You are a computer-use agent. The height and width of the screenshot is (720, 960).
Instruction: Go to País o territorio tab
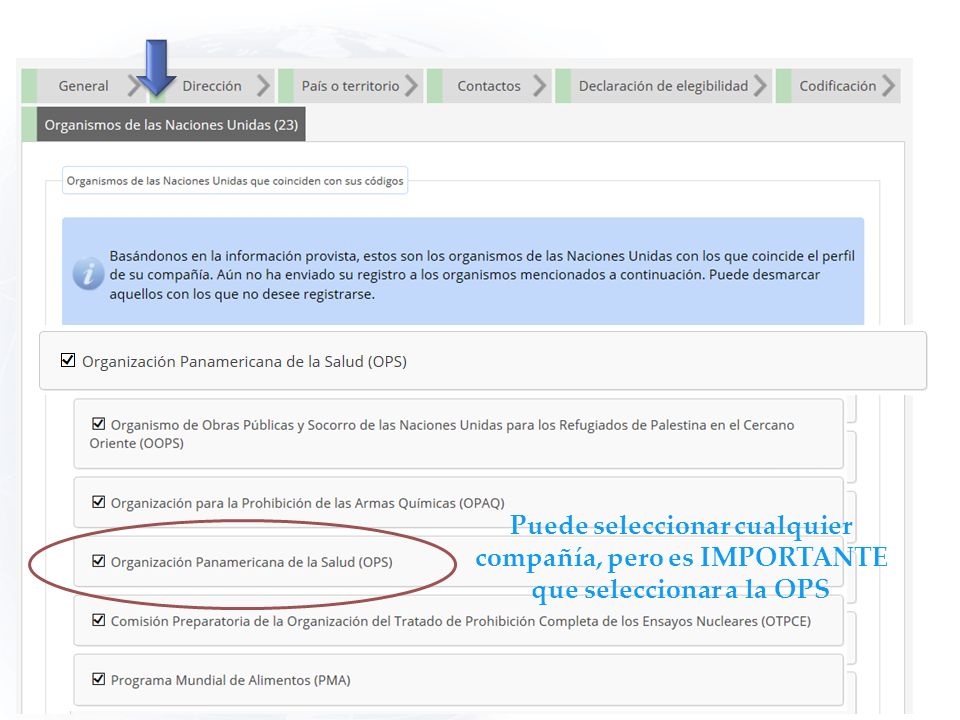point(350,86)
